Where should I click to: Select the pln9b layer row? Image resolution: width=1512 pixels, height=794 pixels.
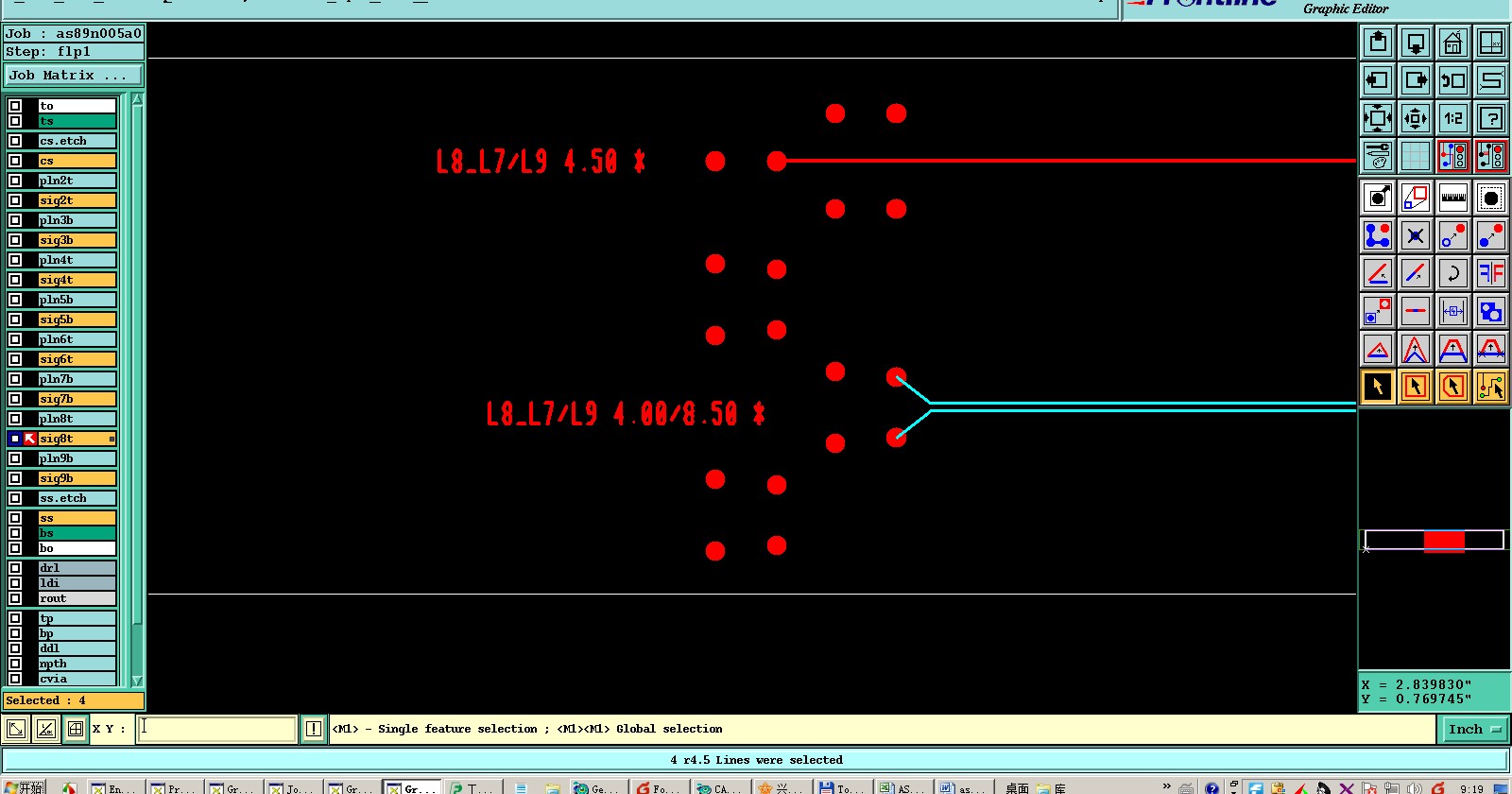77,458
